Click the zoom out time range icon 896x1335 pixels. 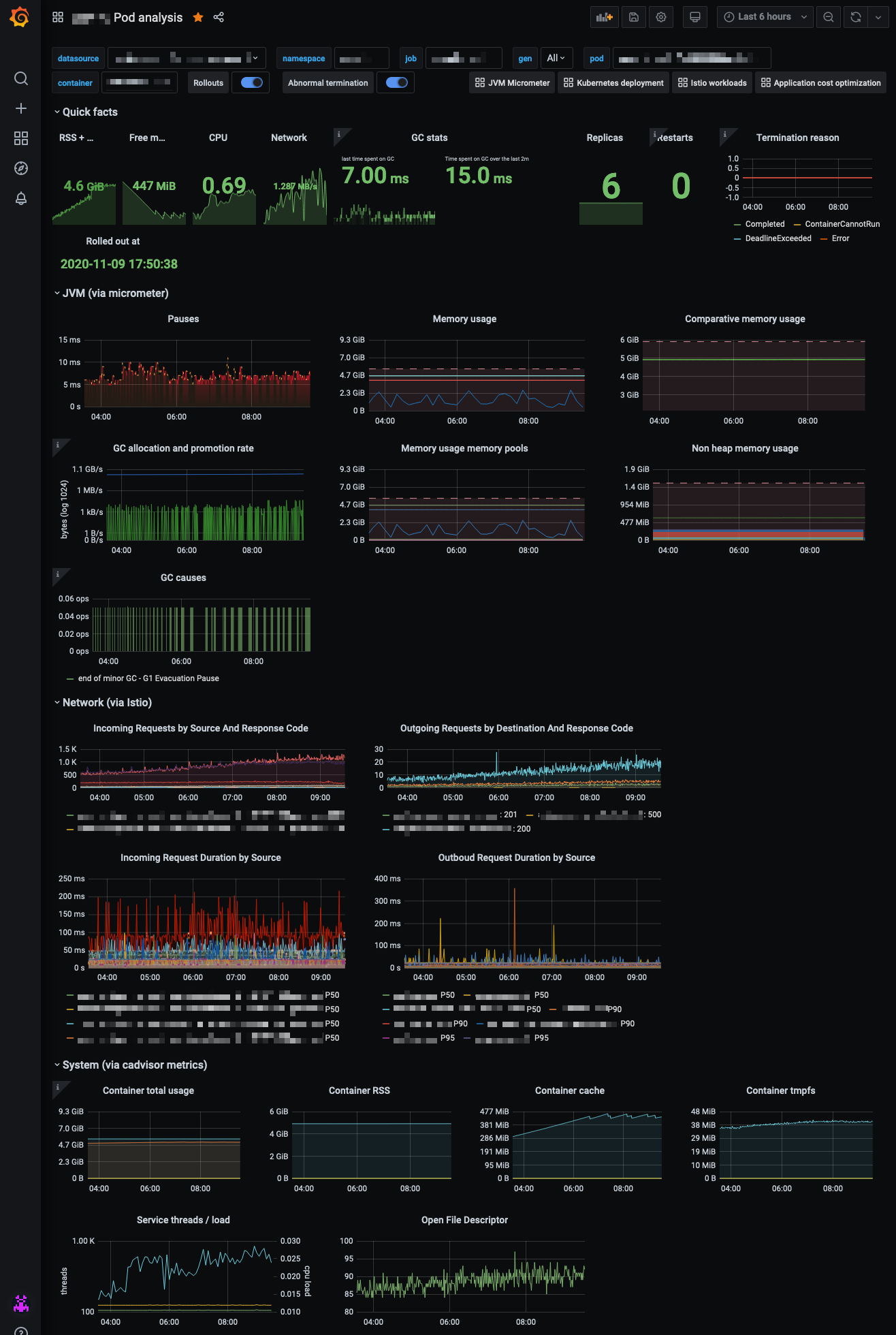(x=829, y=17)
